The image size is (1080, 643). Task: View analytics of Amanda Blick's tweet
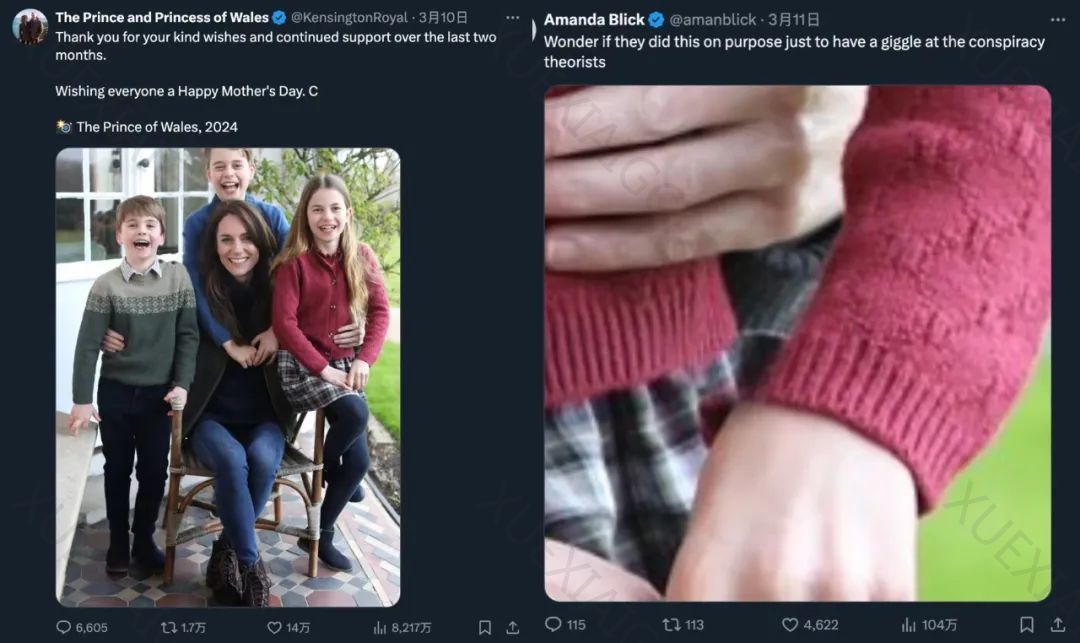pos(909,624)
